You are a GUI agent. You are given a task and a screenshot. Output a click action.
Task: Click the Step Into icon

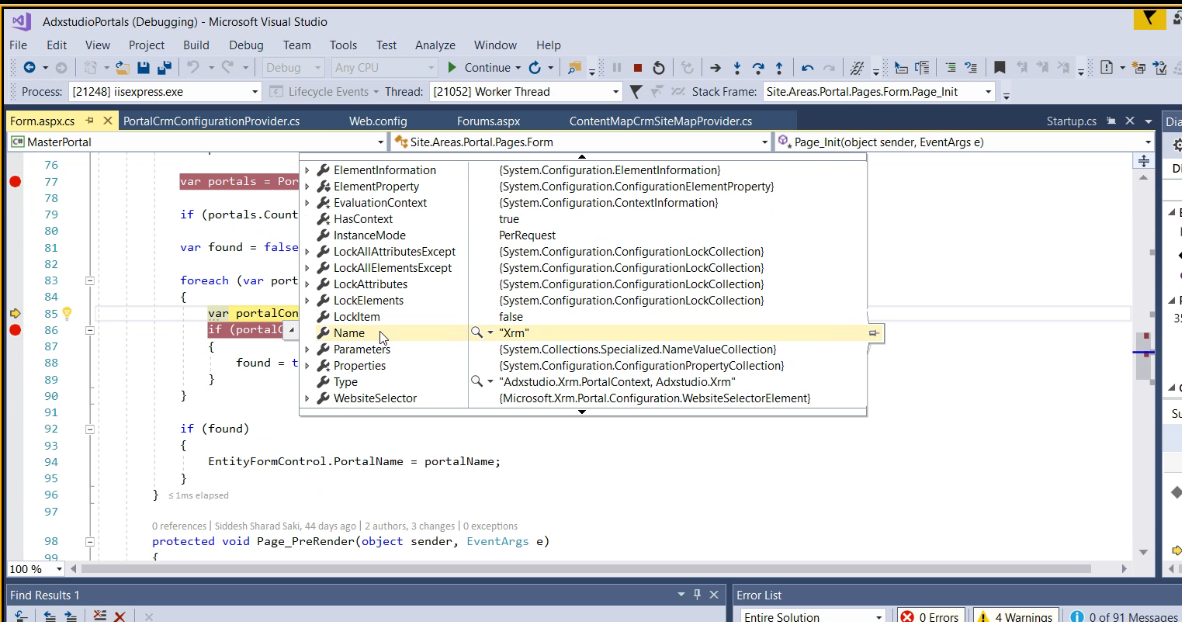tap(737, 68)
